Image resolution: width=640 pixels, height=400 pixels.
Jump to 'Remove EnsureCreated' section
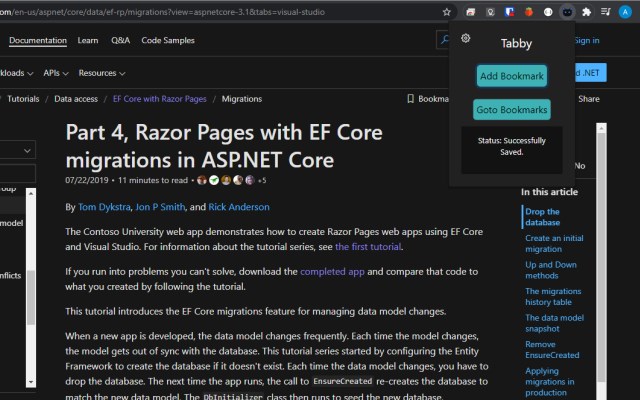pos(552,349)
